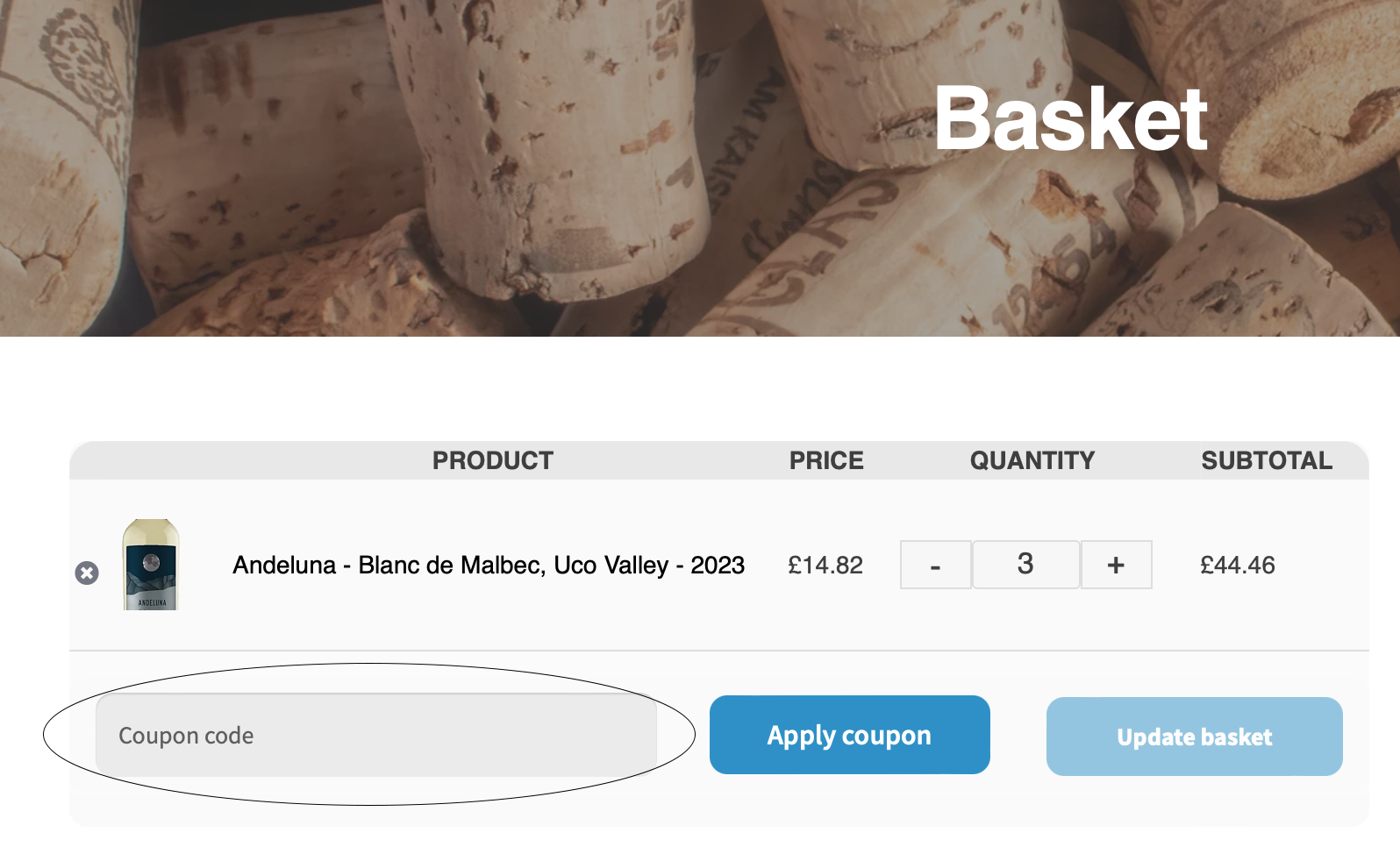Click the ANDELUNA label on bottle image
This screenshot has height=847, width=1400.
point(152,602)
